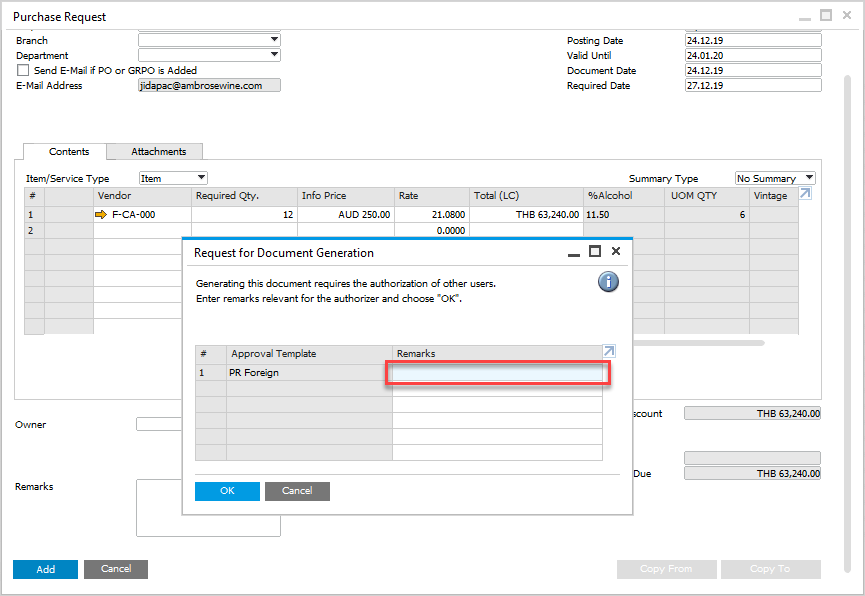Minimize the Request for Document Generation dialog

pyautogui.click(x=574, y=253)
